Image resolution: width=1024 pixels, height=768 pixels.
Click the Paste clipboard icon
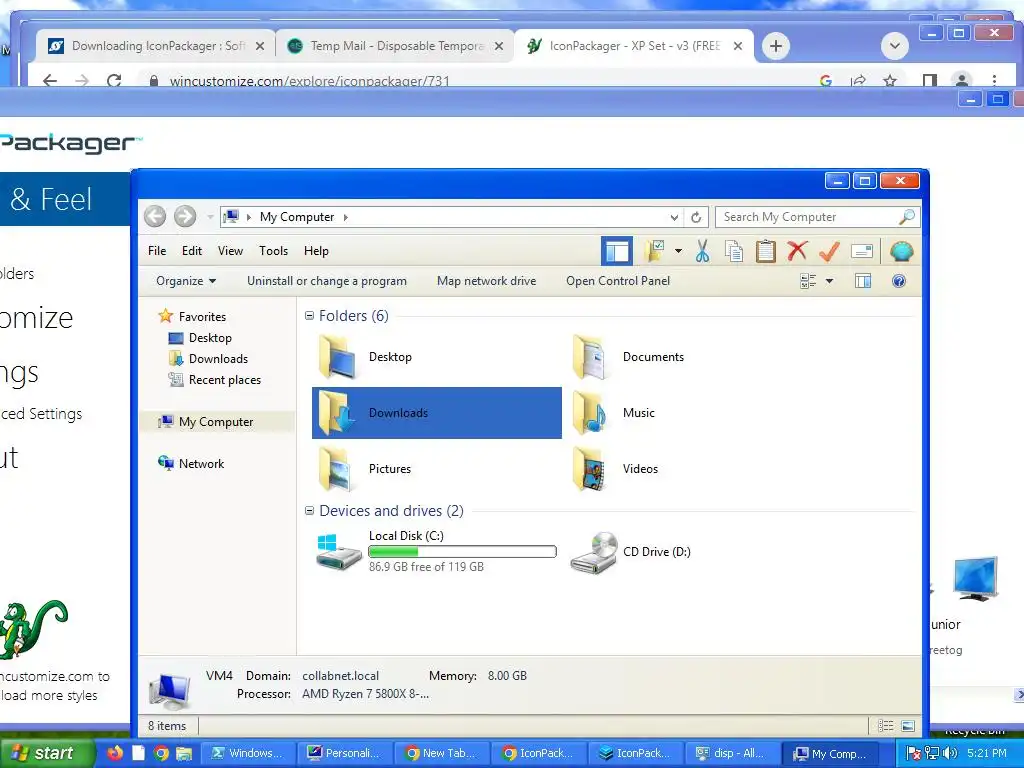coord(765,251)
